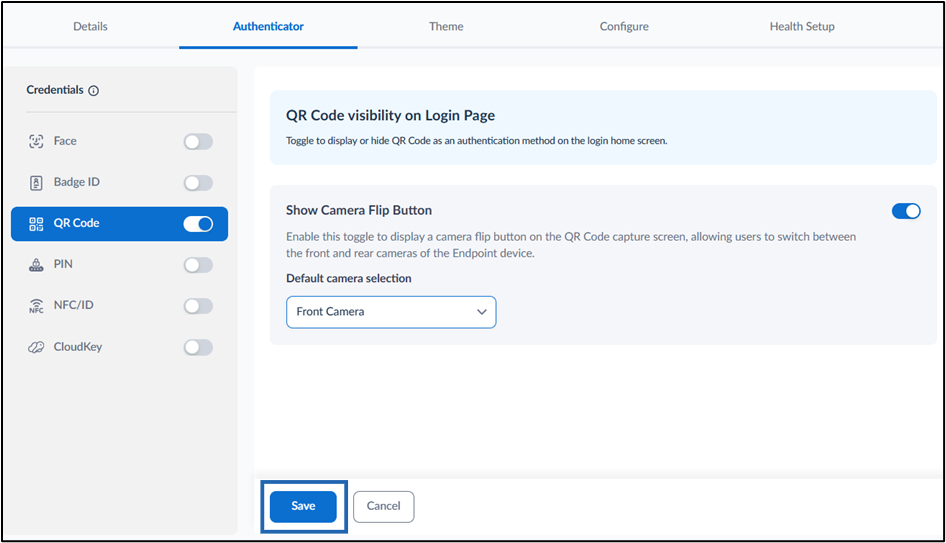Click the Face recognition icon
Image resolution: width=946 pixels, height=543 pixels.
[x=36, y=141]
